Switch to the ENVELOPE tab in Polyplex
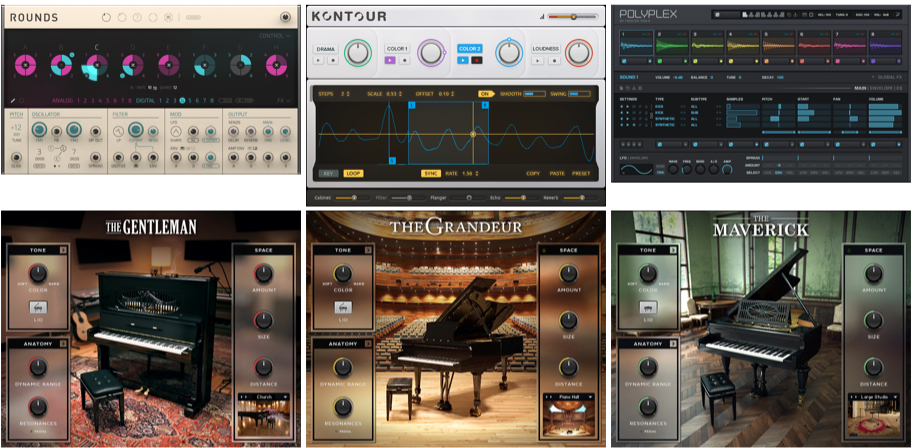912x448 pixels. coord(882,89)
